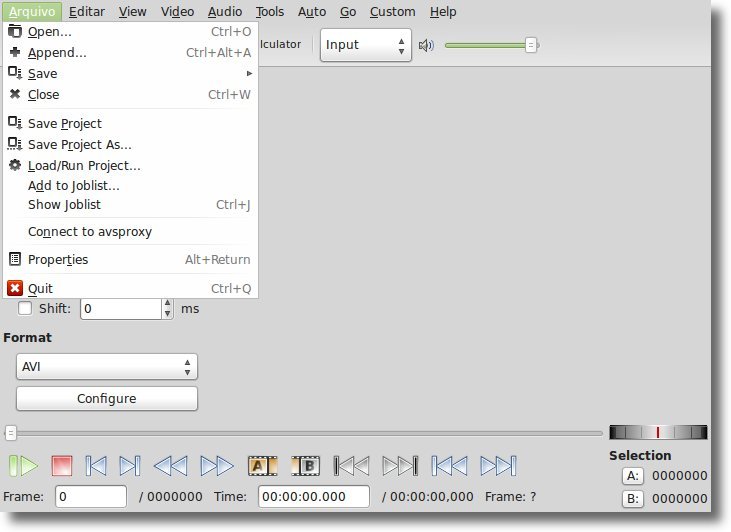Click the jog shuttle wheel control
The width and height of the screenshot is (731, 532).
coord(658,432)
